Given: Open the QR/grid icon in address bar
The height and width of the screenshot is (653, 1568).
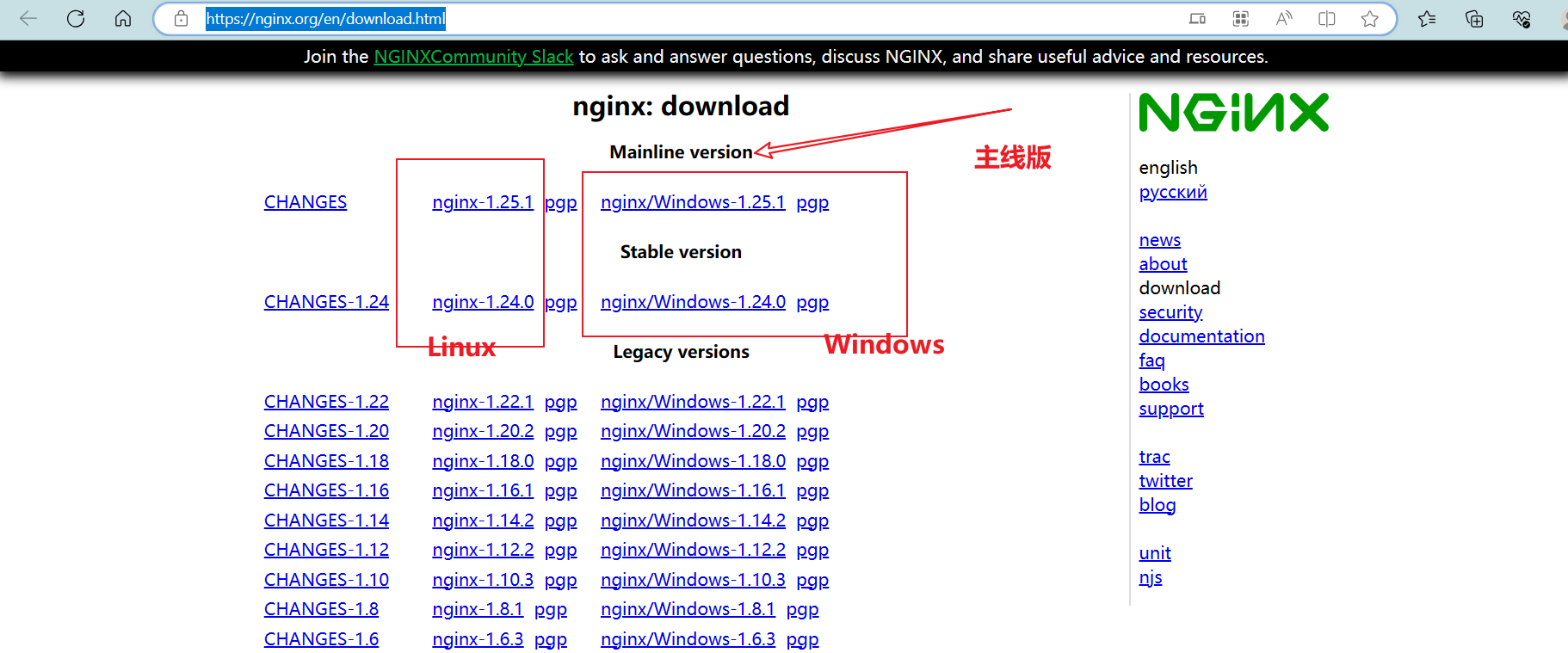Looking at the screenshot, I should point(1240,18).
